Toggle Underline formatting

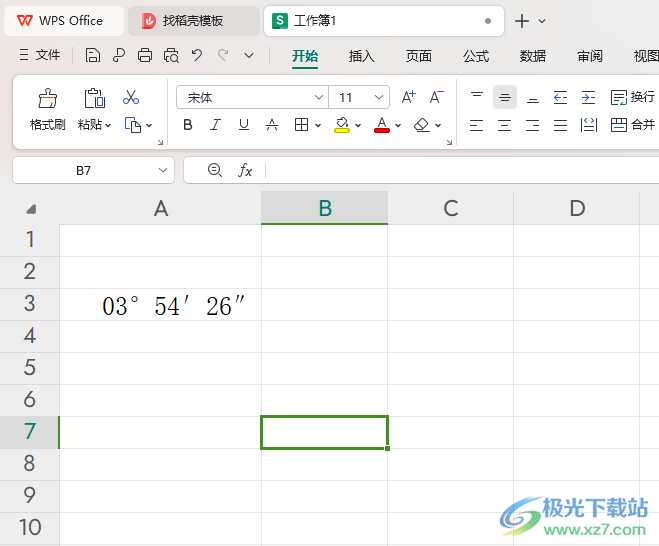pyautogui.click(x=244, y=125)
